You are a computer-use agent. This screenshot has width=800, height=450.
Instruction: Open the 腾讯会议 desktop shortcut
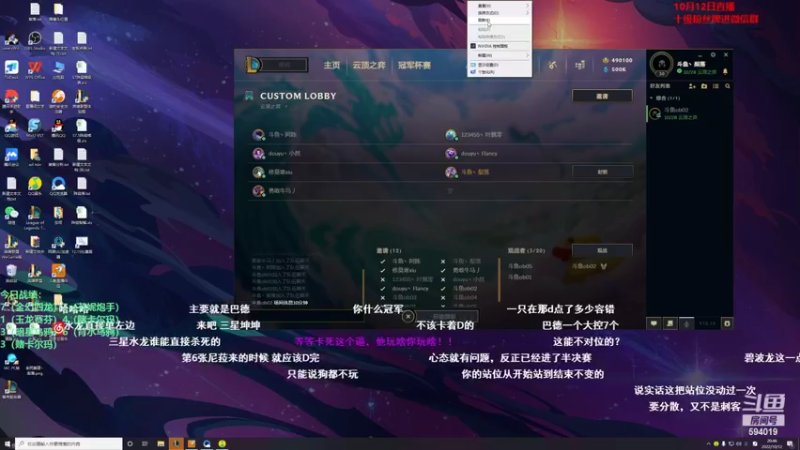click(11, 157)
